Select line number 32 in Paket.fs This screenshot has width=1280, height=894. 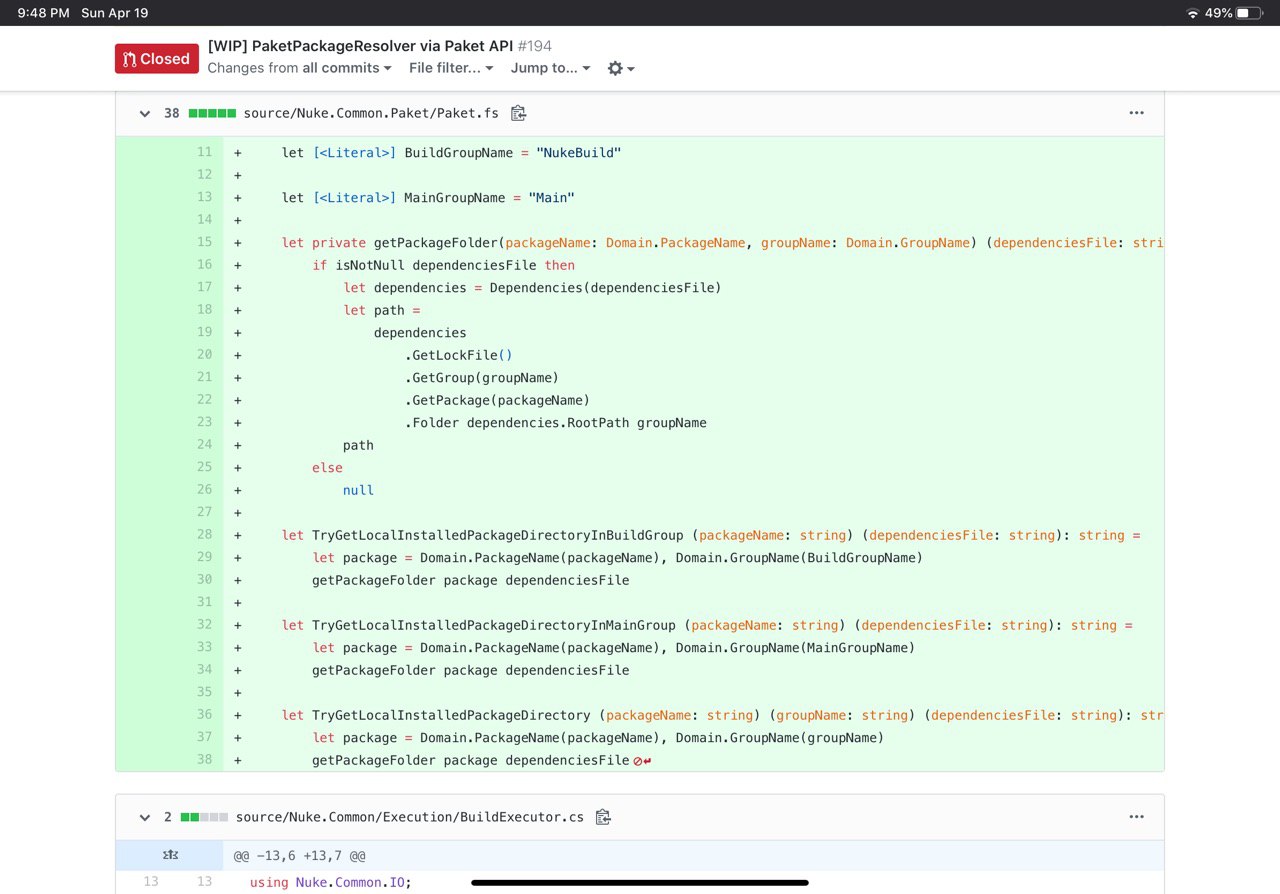point(204,625)
